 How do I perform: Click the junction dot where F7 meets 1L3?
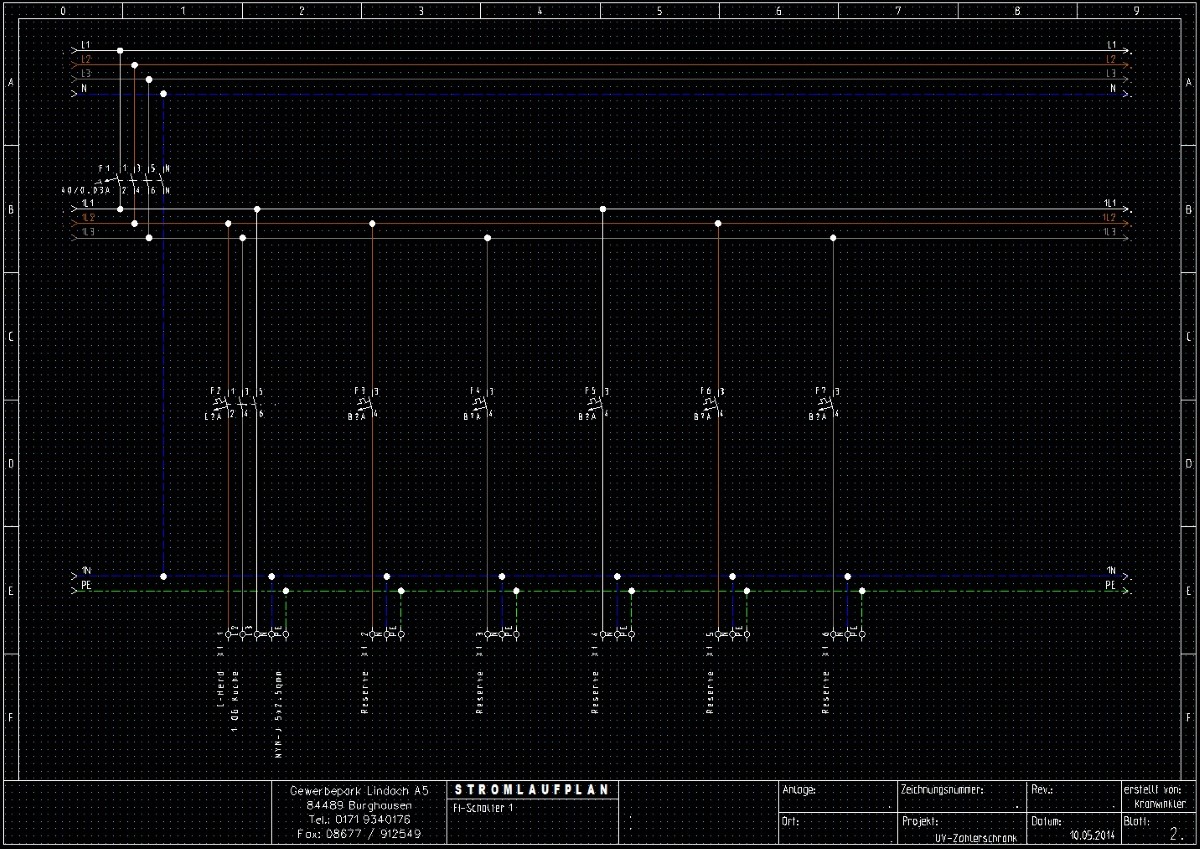coord(833,238)
